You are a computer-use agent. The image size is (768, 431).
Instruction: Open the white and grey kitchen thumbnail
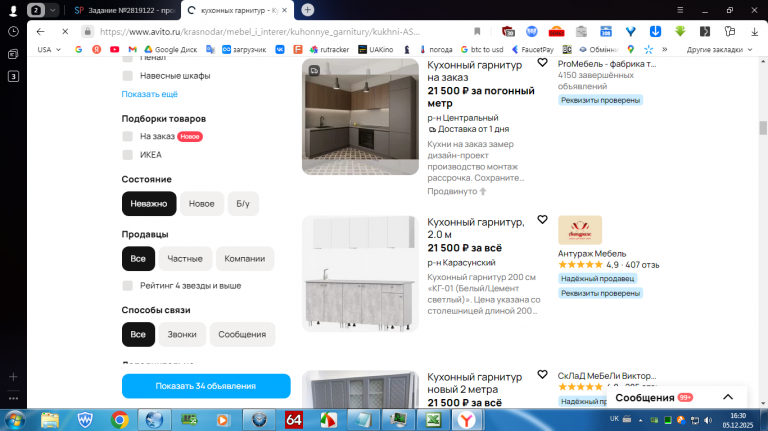pyautogui.click(x=360, y=274)
